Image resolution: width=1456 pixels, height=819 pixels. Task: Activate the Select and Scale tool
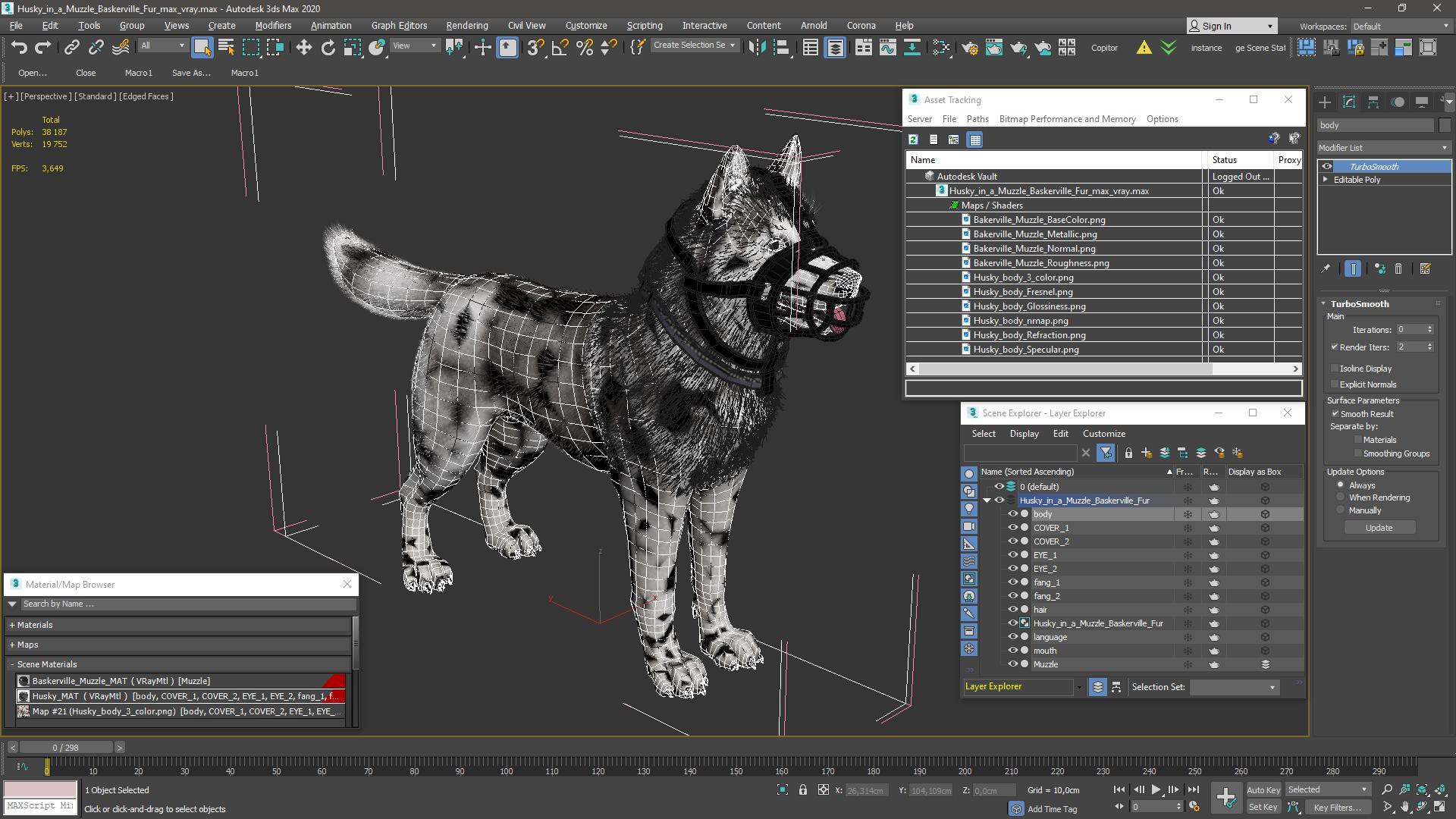pyautogui.click(x=352, y=47)
